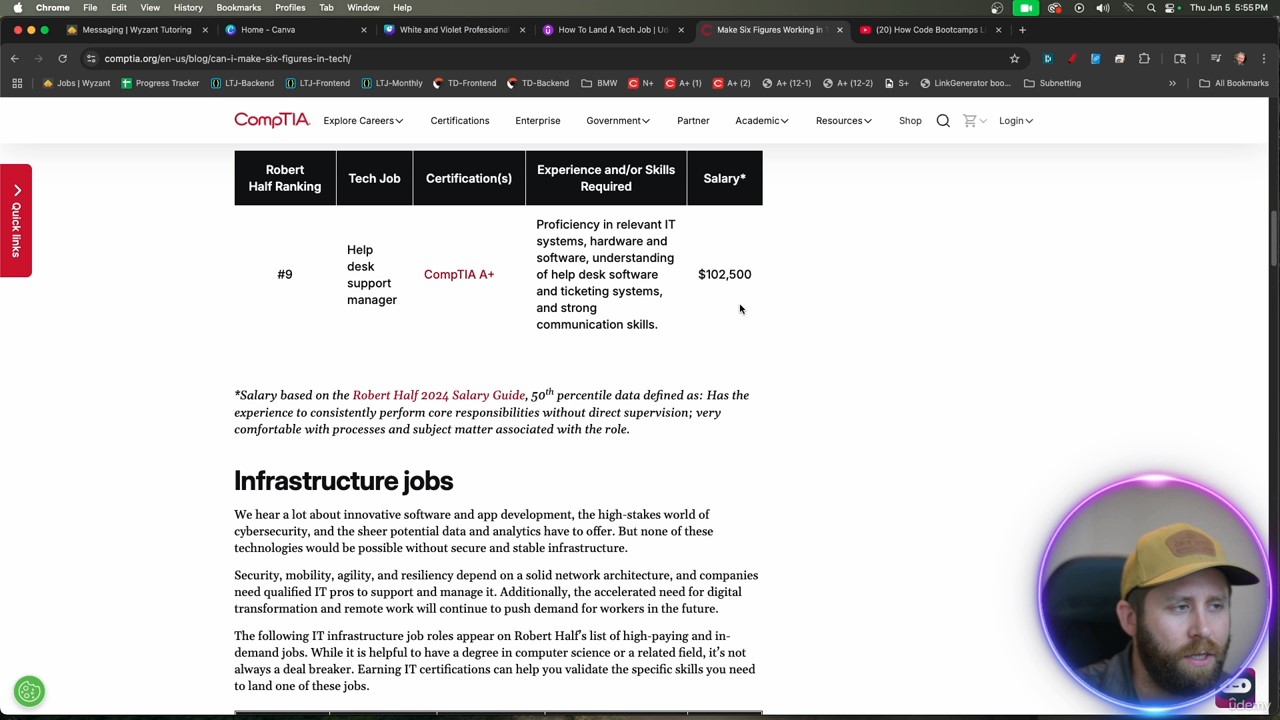Expand the cart dropdown chevron
The width and height of the screenshot is (1280, 720).
point(984,121)
